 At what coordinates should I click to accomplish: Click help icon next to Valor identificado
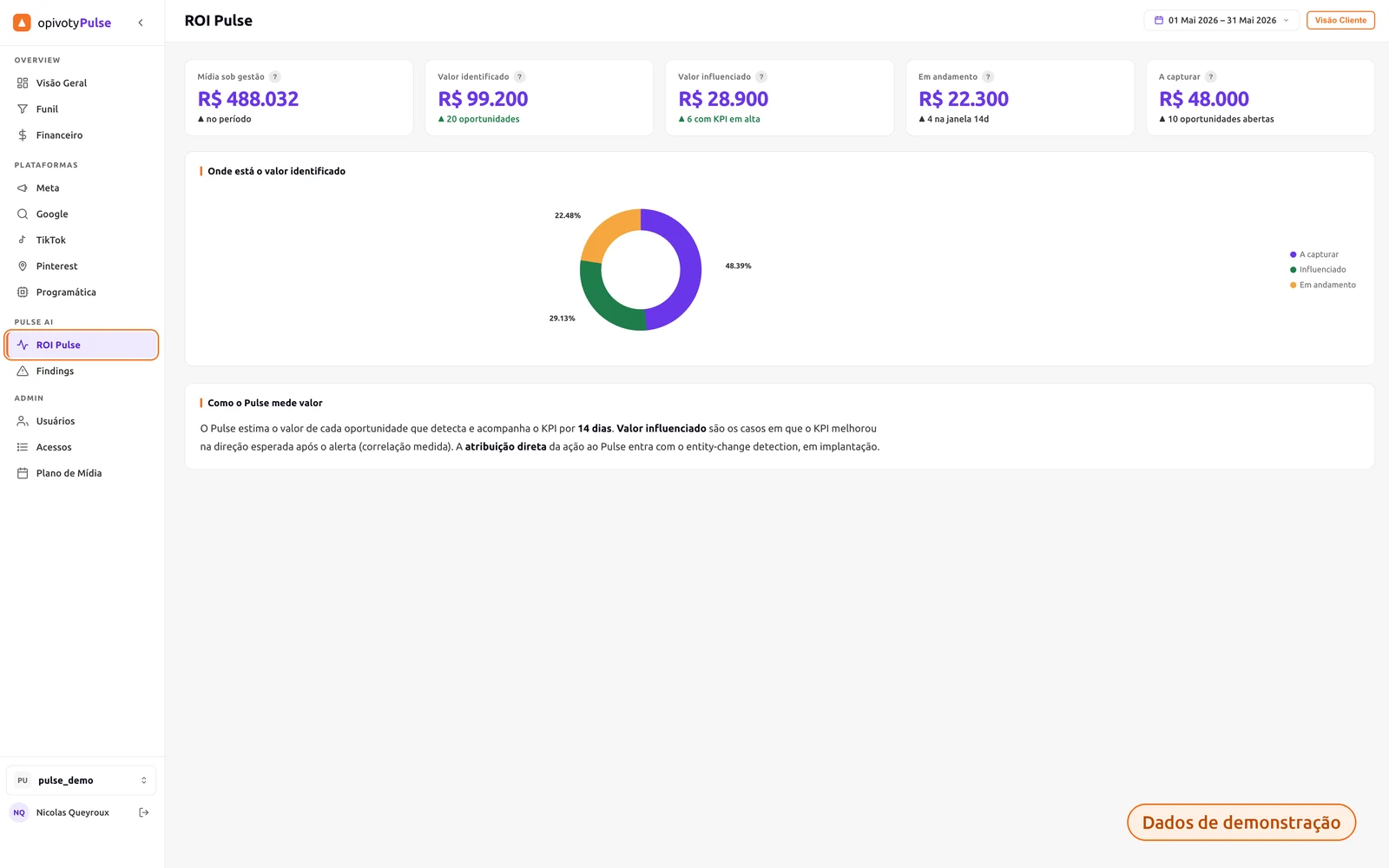coord(520,77)
